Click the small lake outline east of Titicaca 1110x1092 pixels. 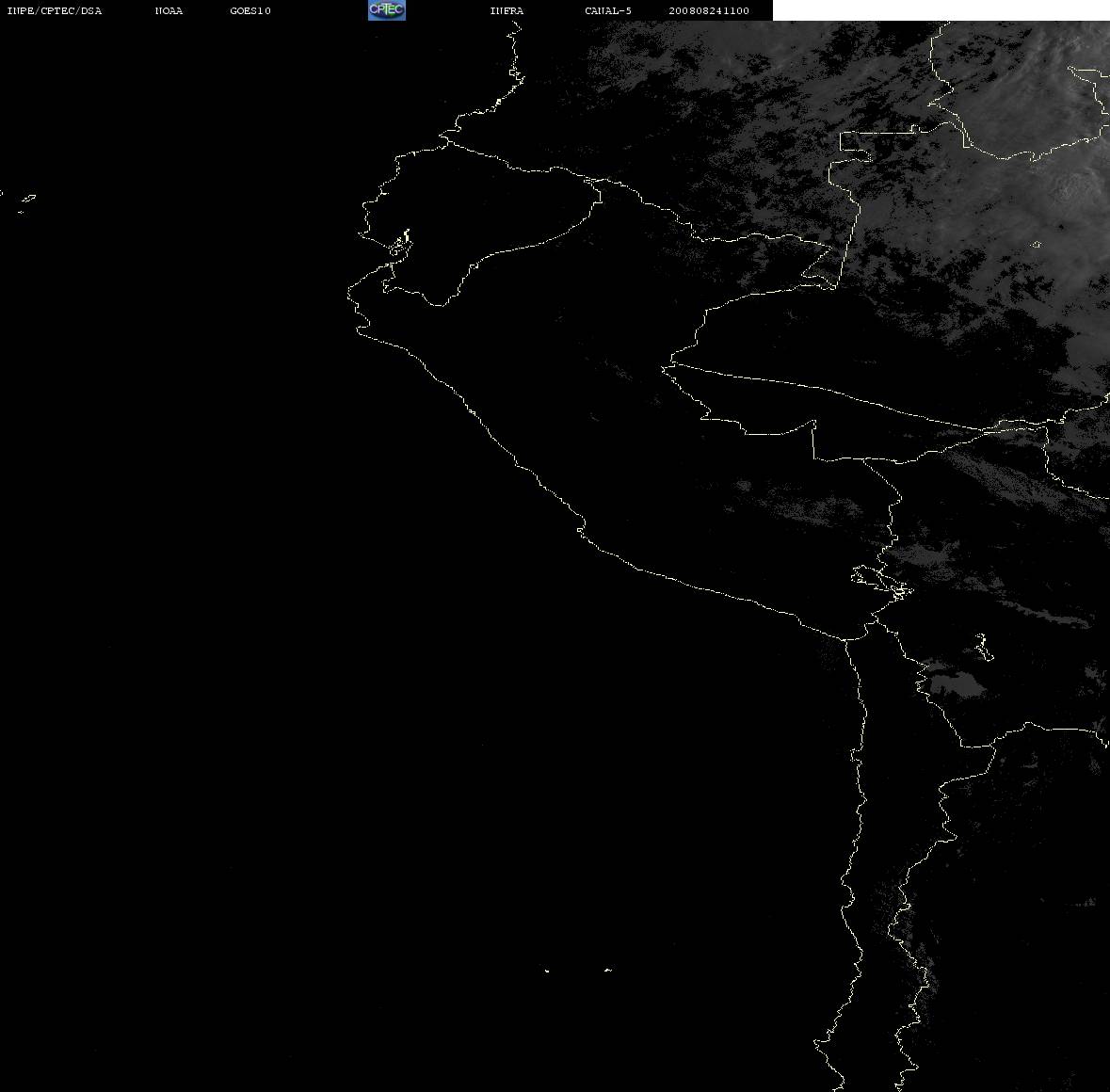tap(984, 647)
